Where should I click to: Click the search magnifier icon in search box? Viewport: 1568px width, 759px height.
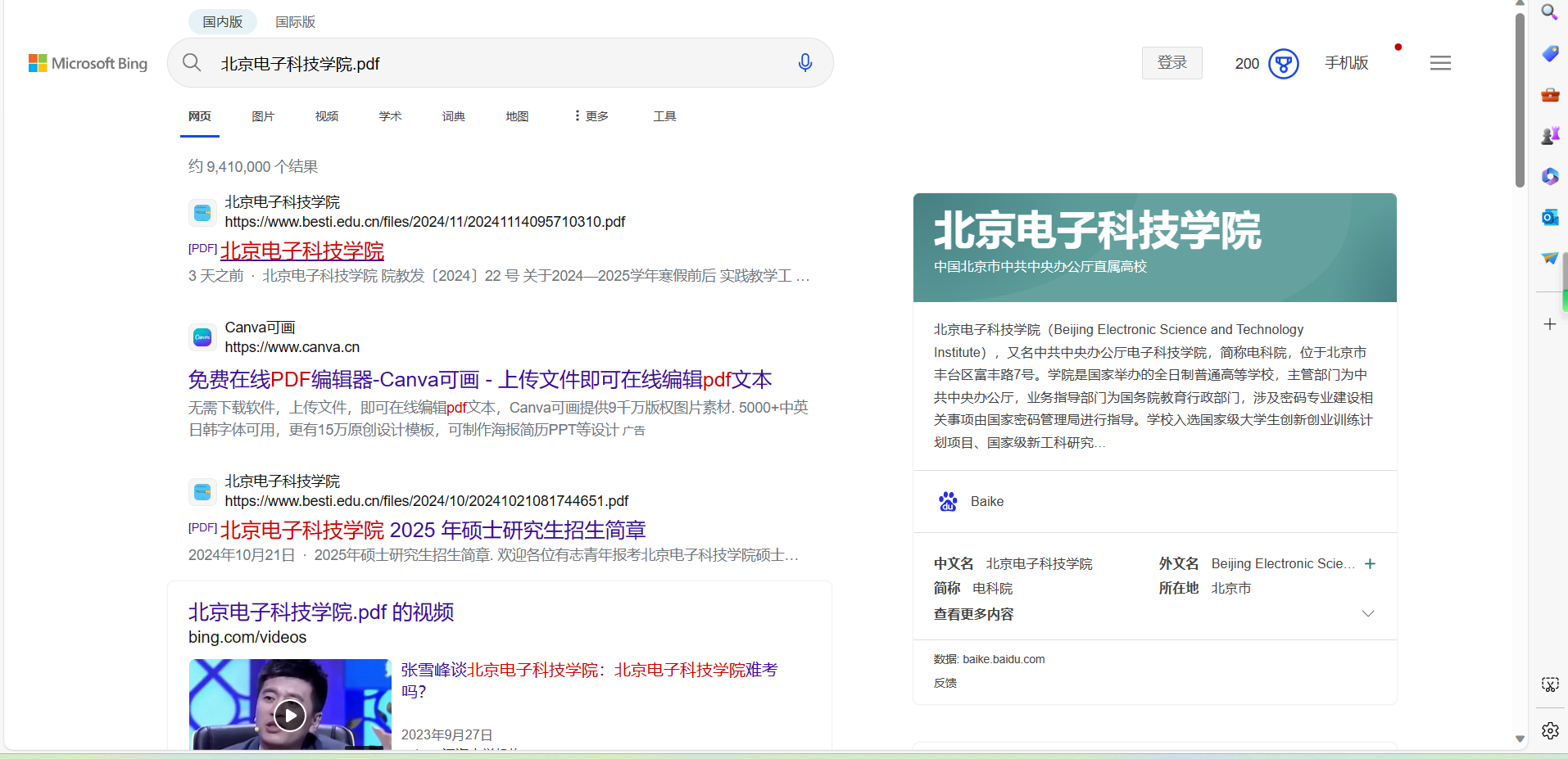[x=192, y=62]
